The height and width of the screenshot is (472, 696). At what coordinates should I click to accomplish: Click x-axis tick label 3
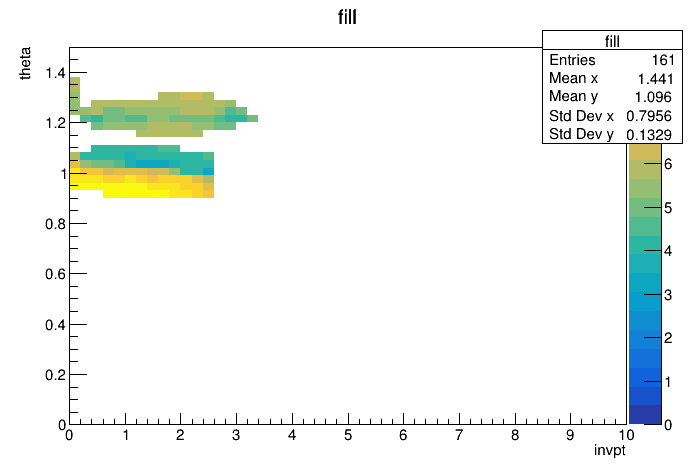click(x=236, y=435)
